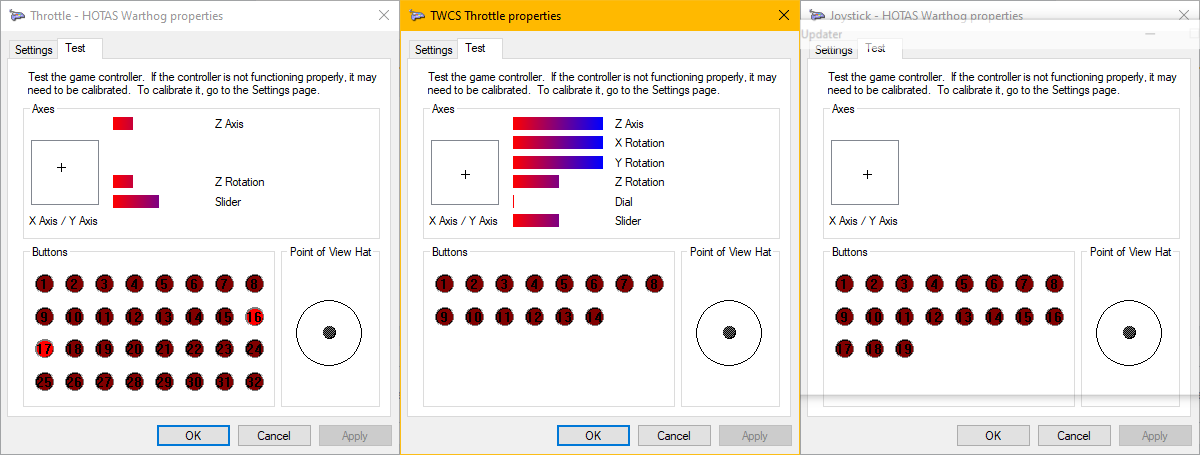Click lit button 17 in Warthog Throttle window
1200x455 pixels.
pos(44,349)
